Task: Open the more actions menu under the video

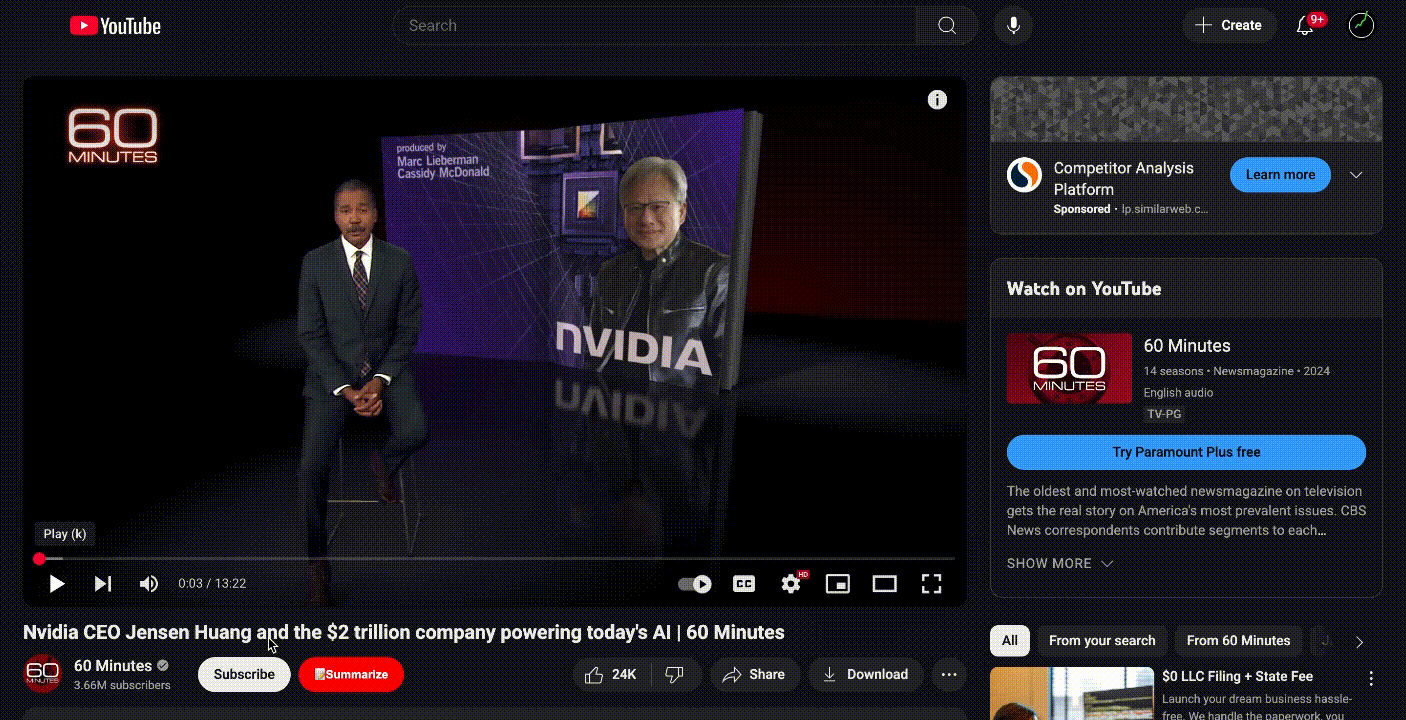Action: [948, 674]
